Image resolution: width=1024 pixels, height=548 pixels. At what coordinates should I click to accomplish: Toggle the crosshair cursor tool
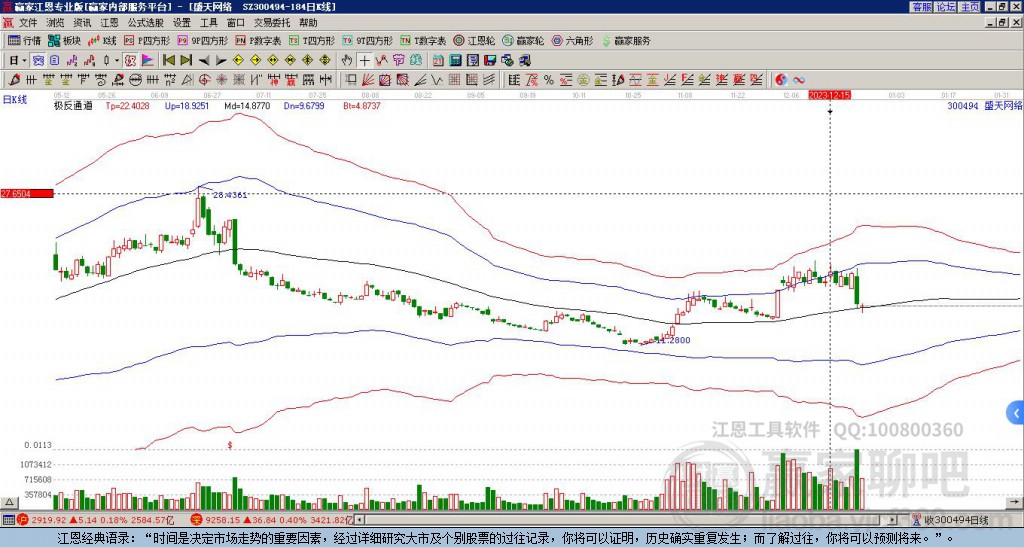click(364, 61)
